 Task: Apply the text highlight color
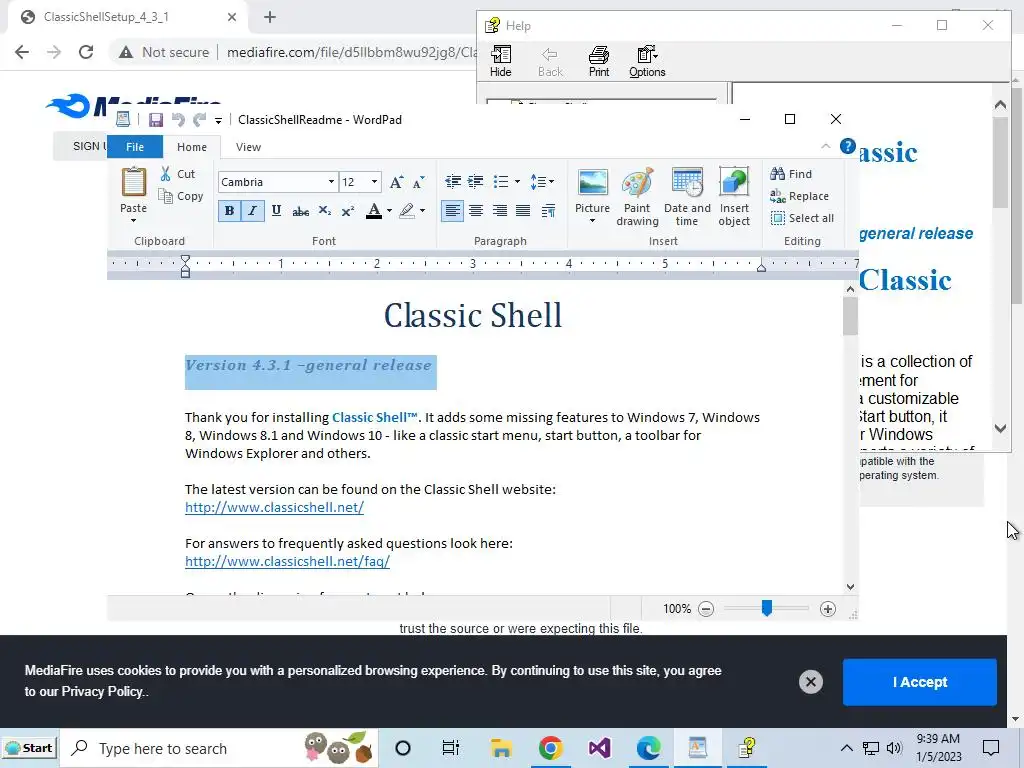click(407, 210)
